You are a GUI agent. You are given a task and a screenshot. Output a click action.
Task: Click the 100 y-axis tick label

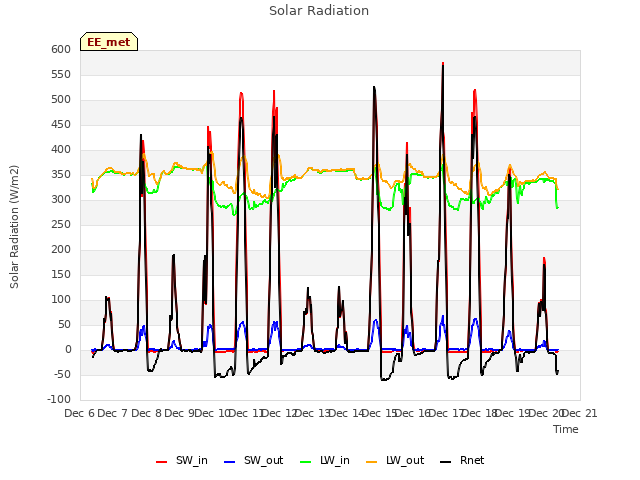pyautogui.click(x=61, y=300)
